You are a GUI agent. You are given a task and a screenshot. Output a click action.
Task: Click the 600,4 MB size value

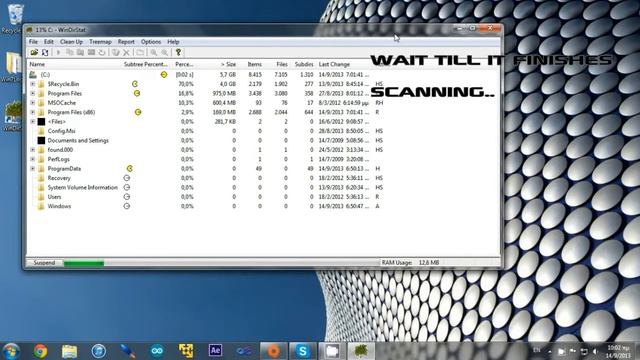click(x=224, y=102)
